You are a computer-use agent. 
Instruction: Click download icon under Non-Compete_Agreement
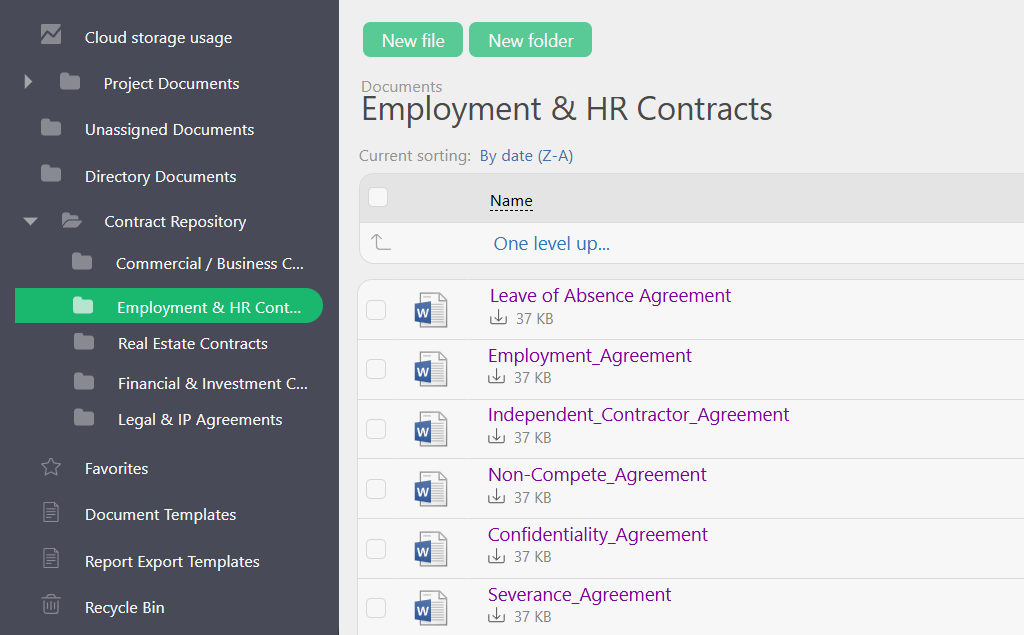point(498,496)
